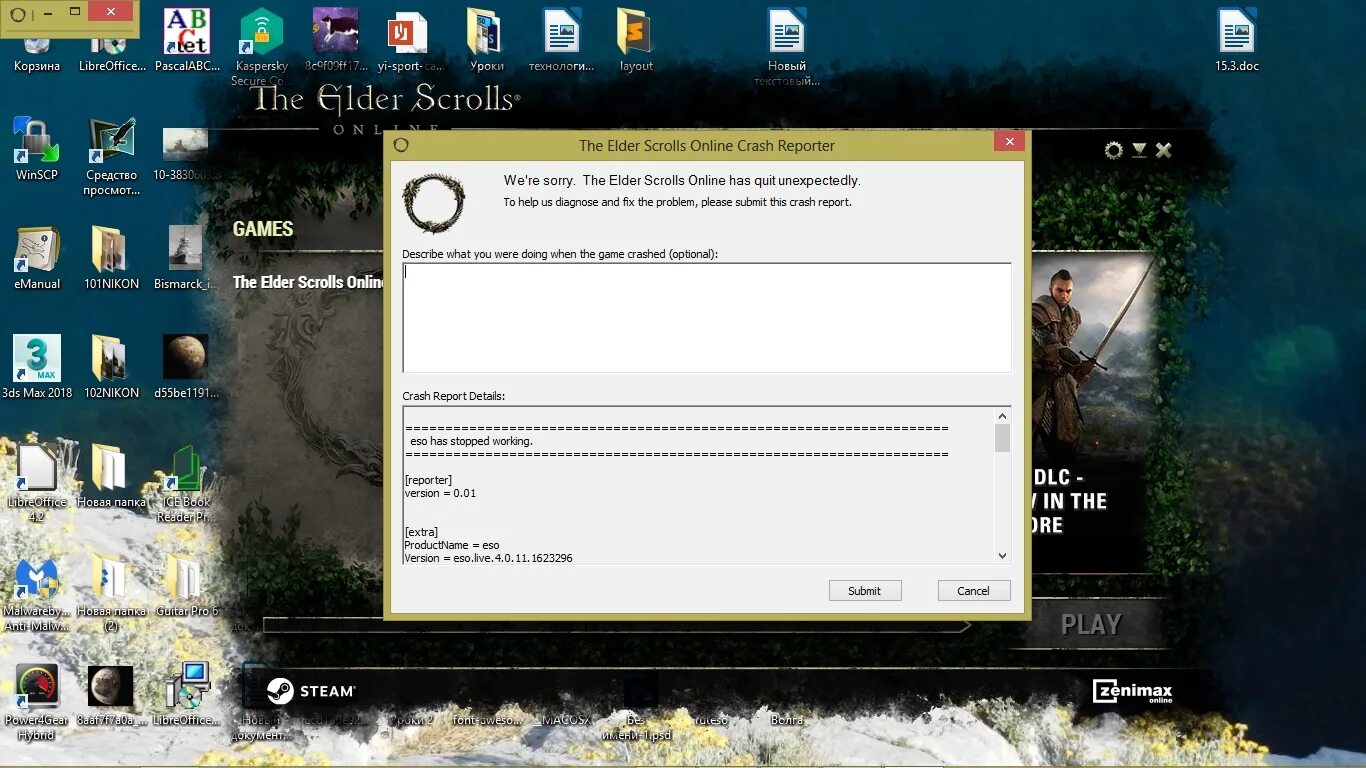Click Crash Reporter title bar icon
Viewport: 1366px width, 768px height.
(401, 145)
